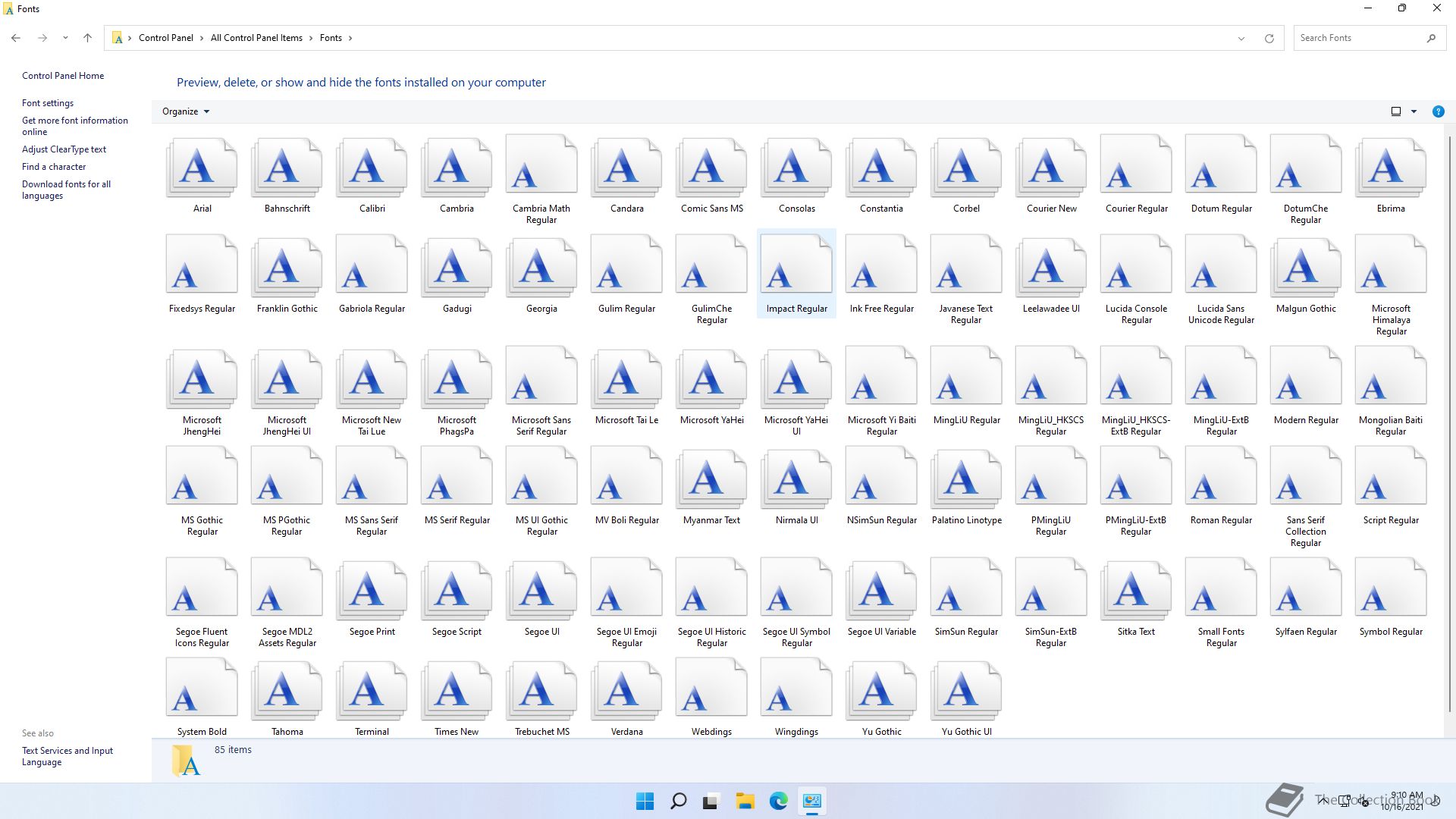
Task: Open view options dropdown arrow
Action: [1414, 111]
